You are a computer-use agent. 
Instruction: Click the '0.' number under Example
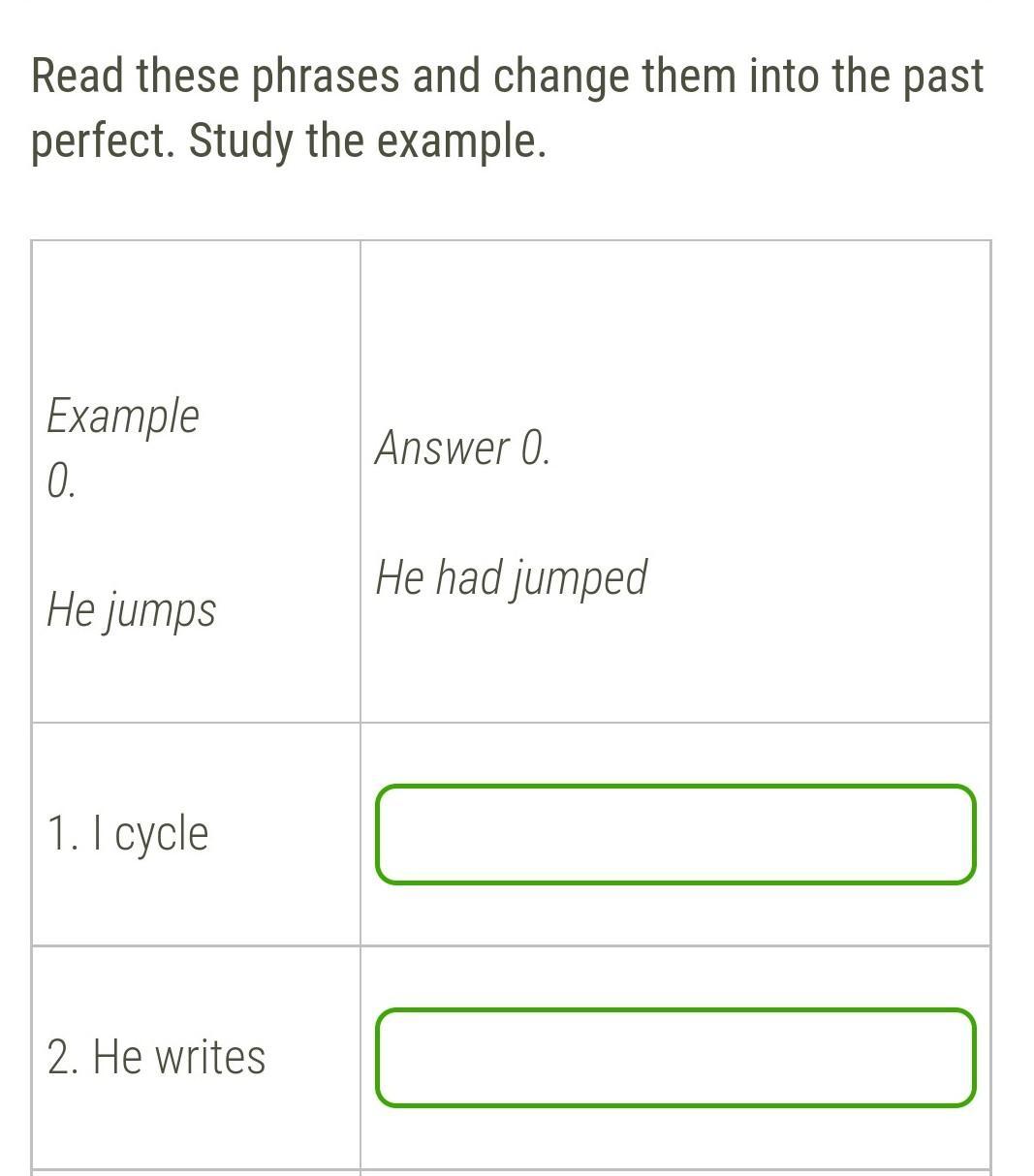click(x=61, y=481)
